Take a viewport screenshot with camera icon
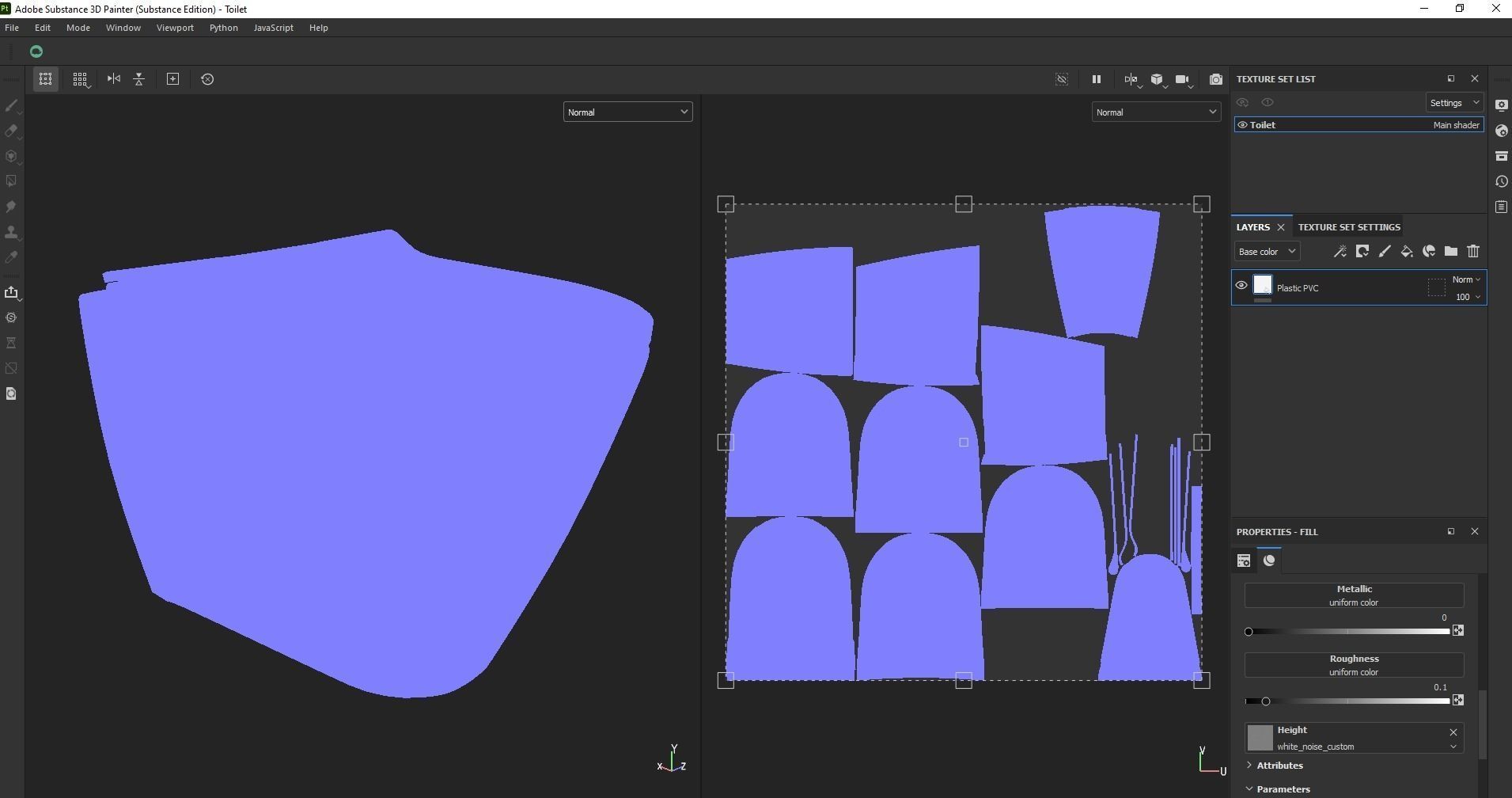Screen dimensions: 1512x798 (x=1216, y=79)
